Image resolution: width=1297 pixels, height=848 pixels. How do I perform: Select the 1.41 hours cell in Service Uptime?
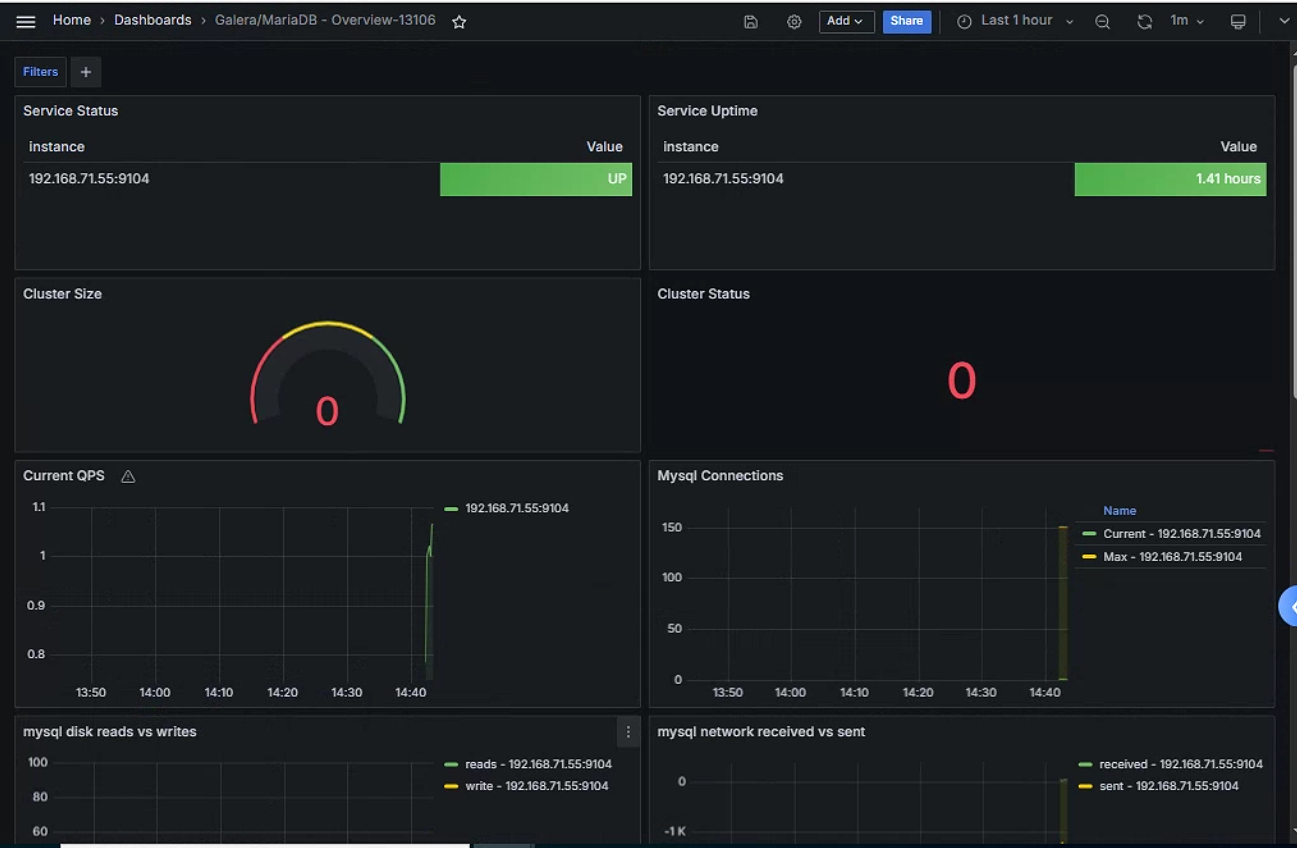coord(1170,179)
